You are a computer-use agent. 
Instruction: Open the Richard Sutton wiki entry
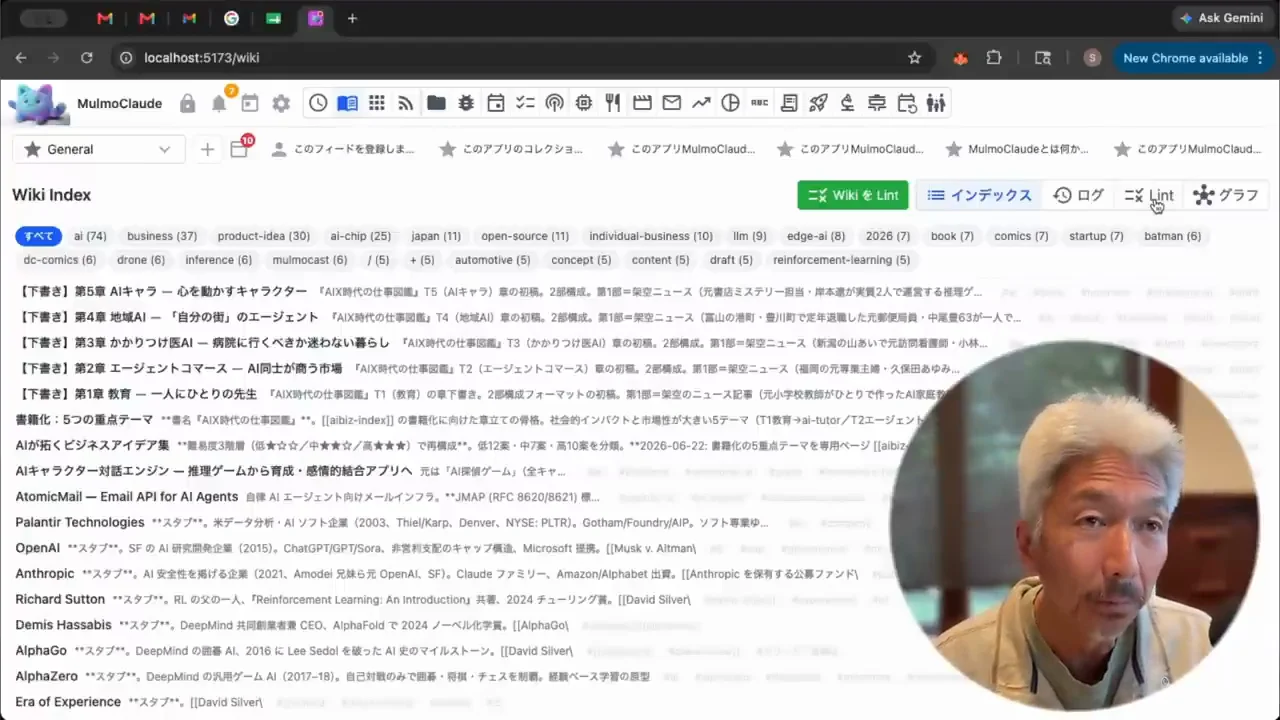click(x=60, y=599)
